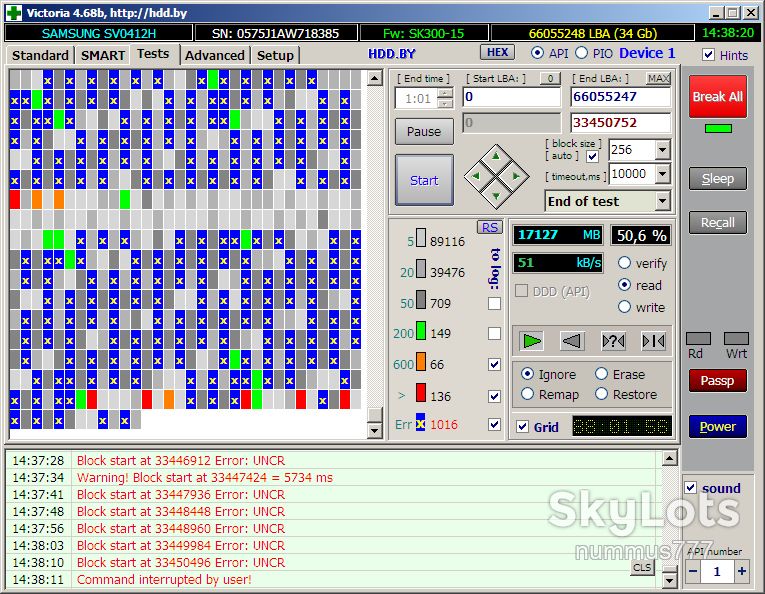Toggle the Hints checkbox
The width and height of the screenshot is (765, 594).
(708, 55)
